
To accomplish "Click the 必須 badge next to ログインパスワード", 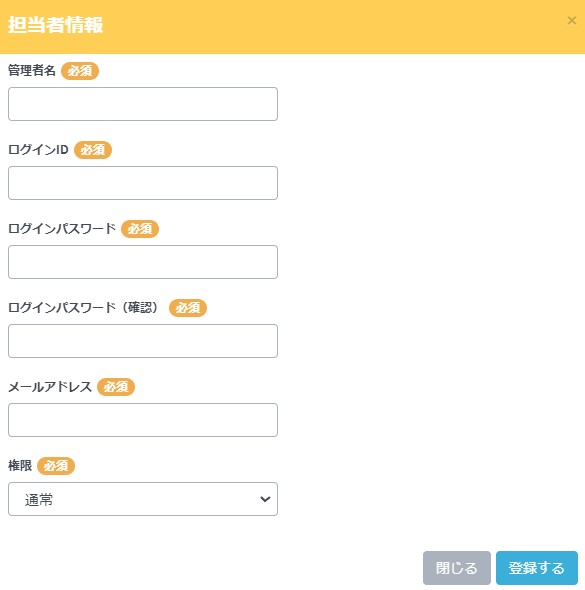I will [140, 229].
